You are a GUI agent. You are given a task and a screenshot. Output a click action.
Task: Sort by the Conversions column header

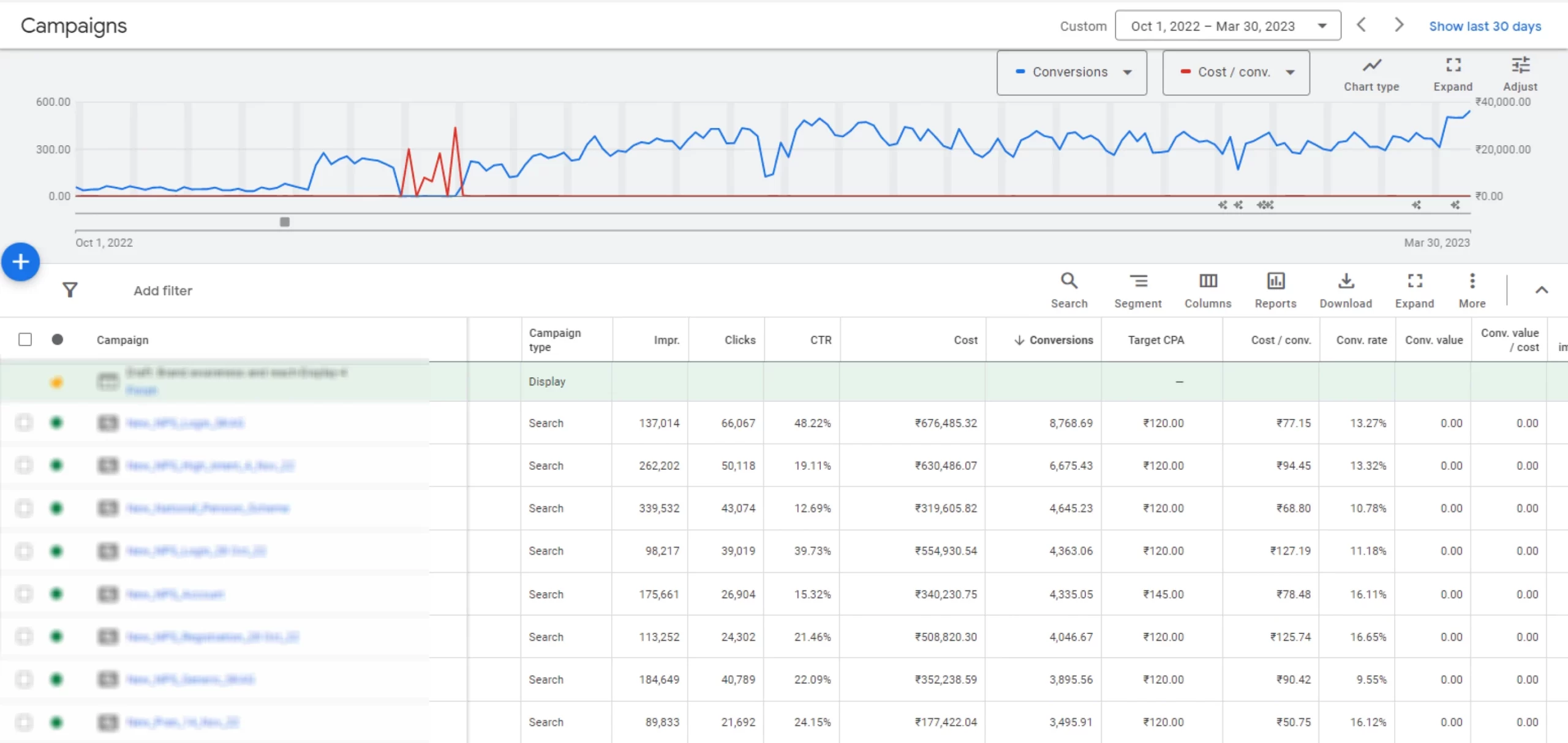[1060, 340]
